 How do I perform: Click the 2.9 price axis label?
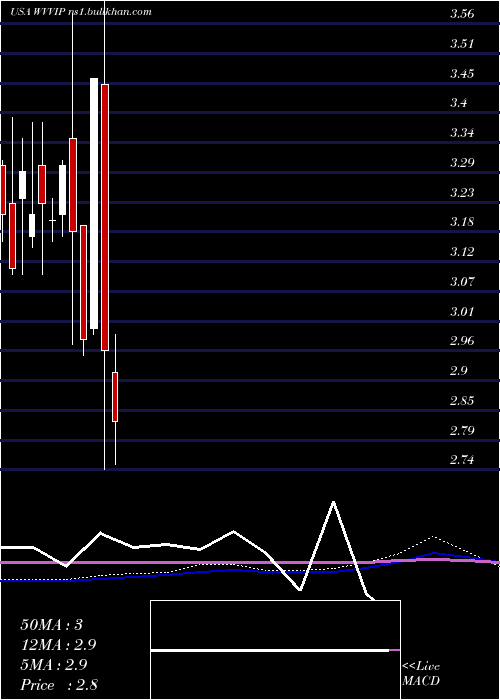click(458, 371)
